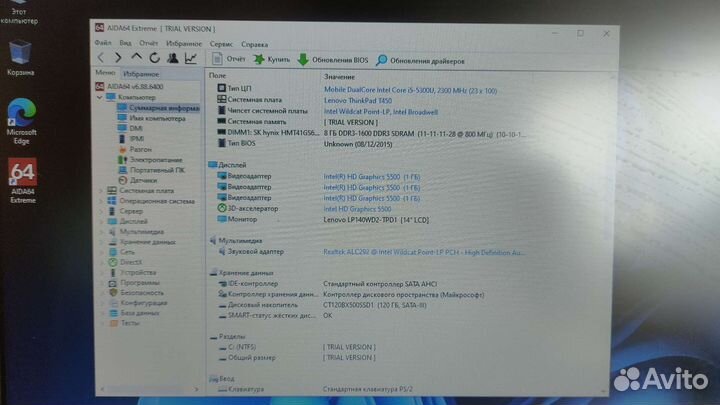Viewport: 720px width, 405px height.
Task: Select Имя компьютера in the tree
Action: point(152,118)
